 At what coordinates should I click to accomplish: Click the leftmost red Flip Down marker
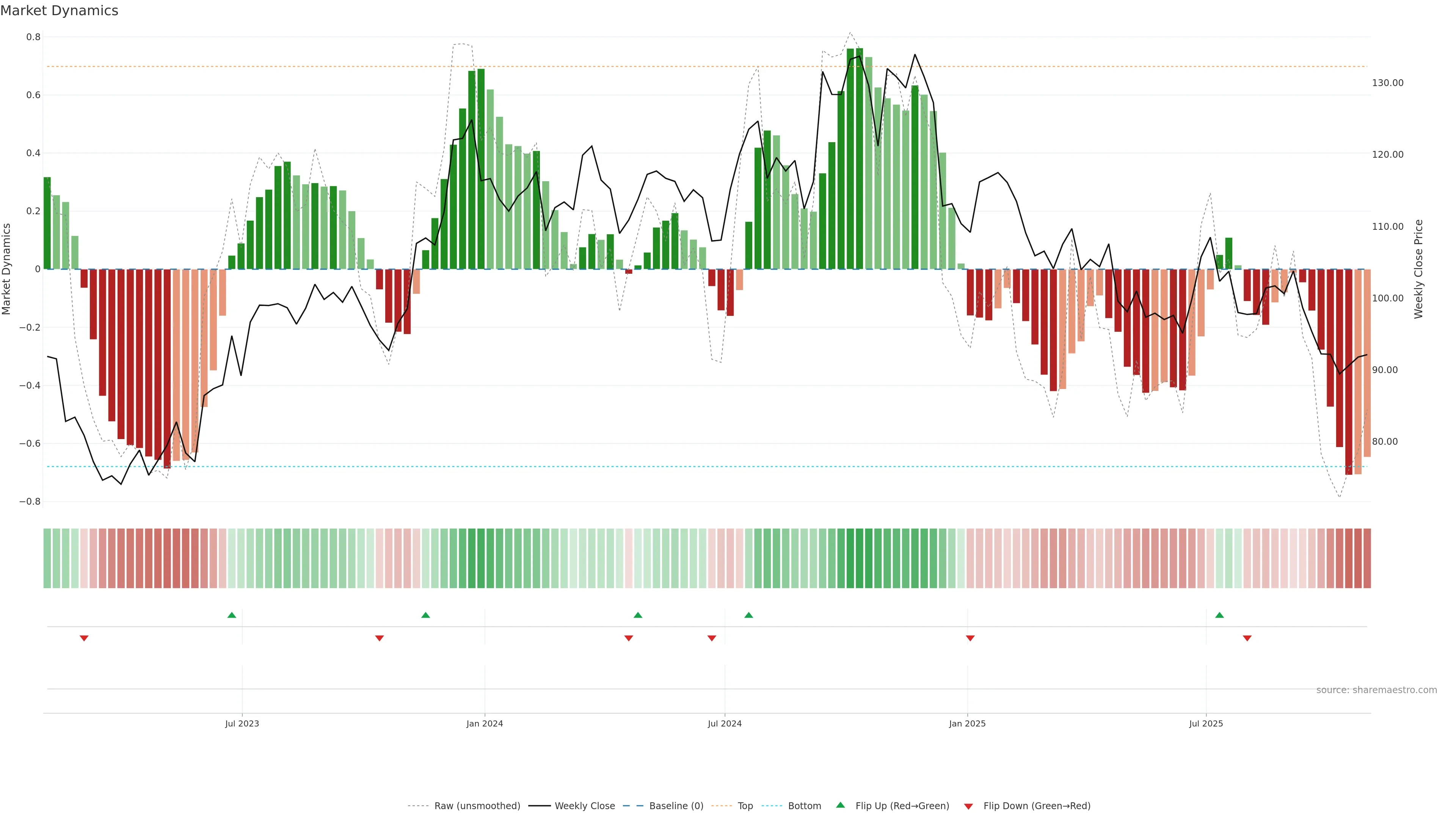point(84,638)
